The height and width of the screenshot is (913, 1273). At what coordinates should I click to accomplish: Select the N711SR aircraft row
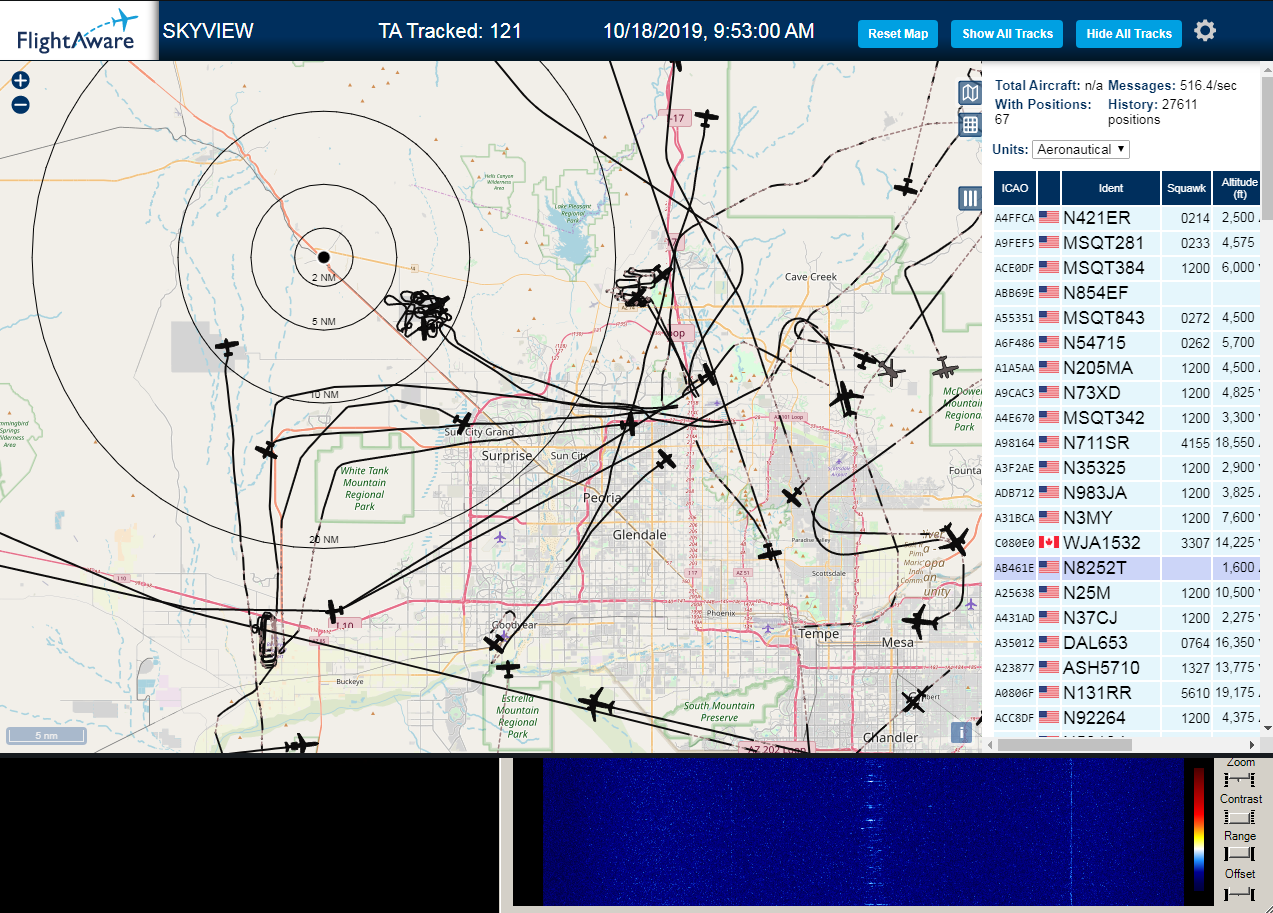pyautogui.click(x=1127, y=443)
